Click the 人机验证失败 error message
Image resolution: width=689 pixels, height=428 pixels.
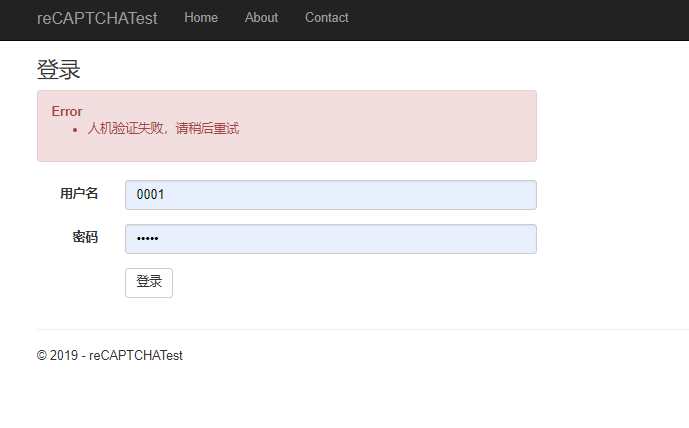point(163,128)
